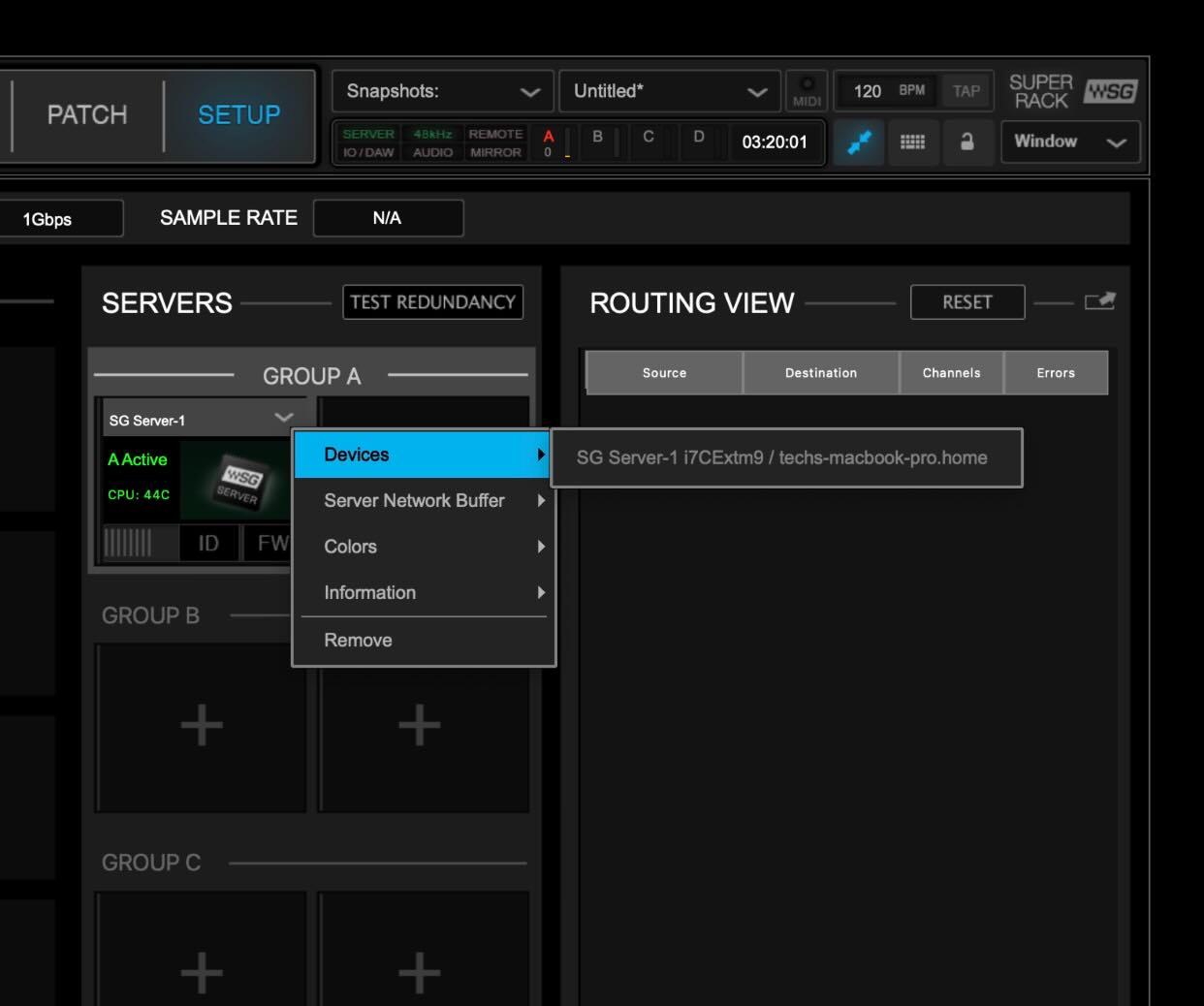The height and width of the screenshot is (1006, 1204).
Task: Click the TEST REDUNDANCY button
Action: [432, 301]
